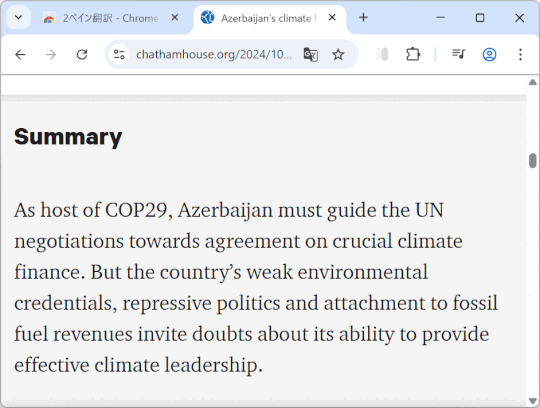Open the Chrome profile avatar

[x=489, y=54]
